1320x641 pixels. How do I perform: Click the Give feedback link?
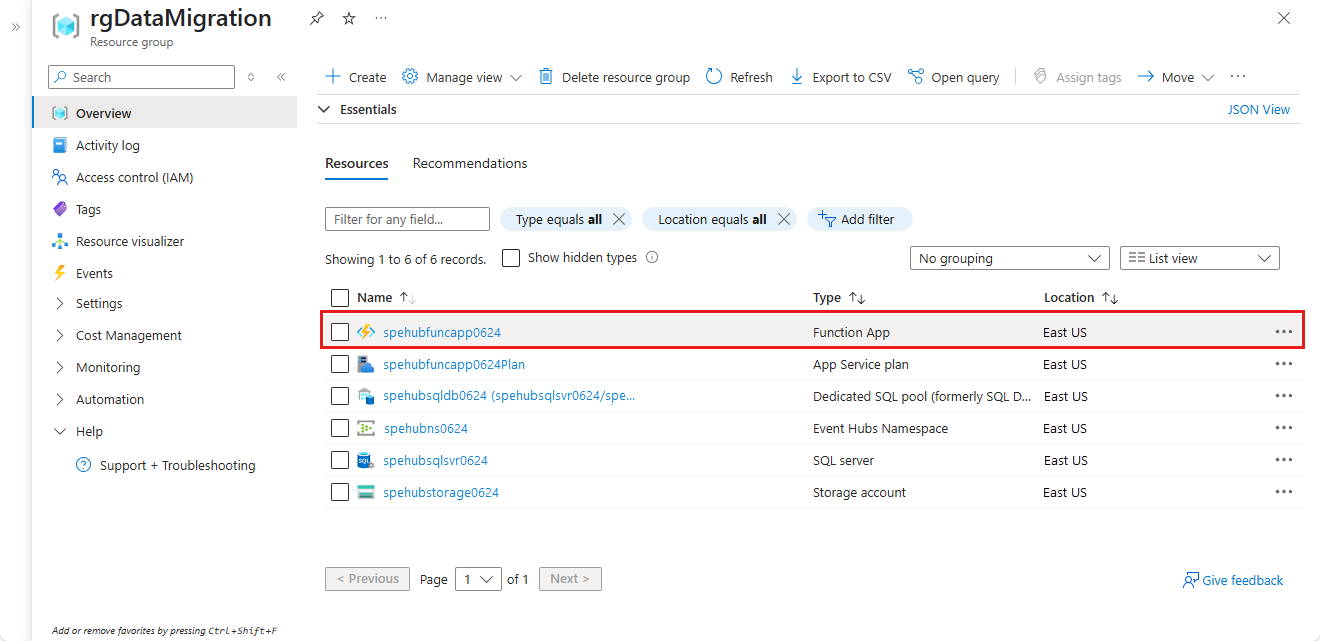pos(1233,580)
